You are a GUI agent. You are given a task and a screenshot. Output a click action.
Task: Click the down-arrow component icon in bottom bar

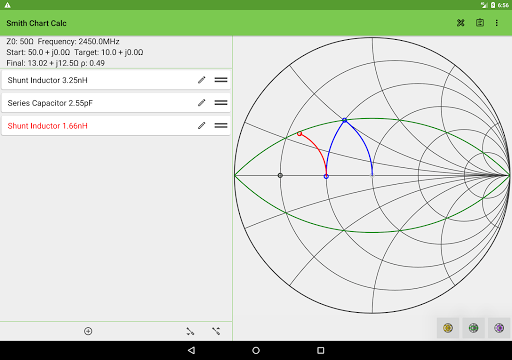point(190,331)
